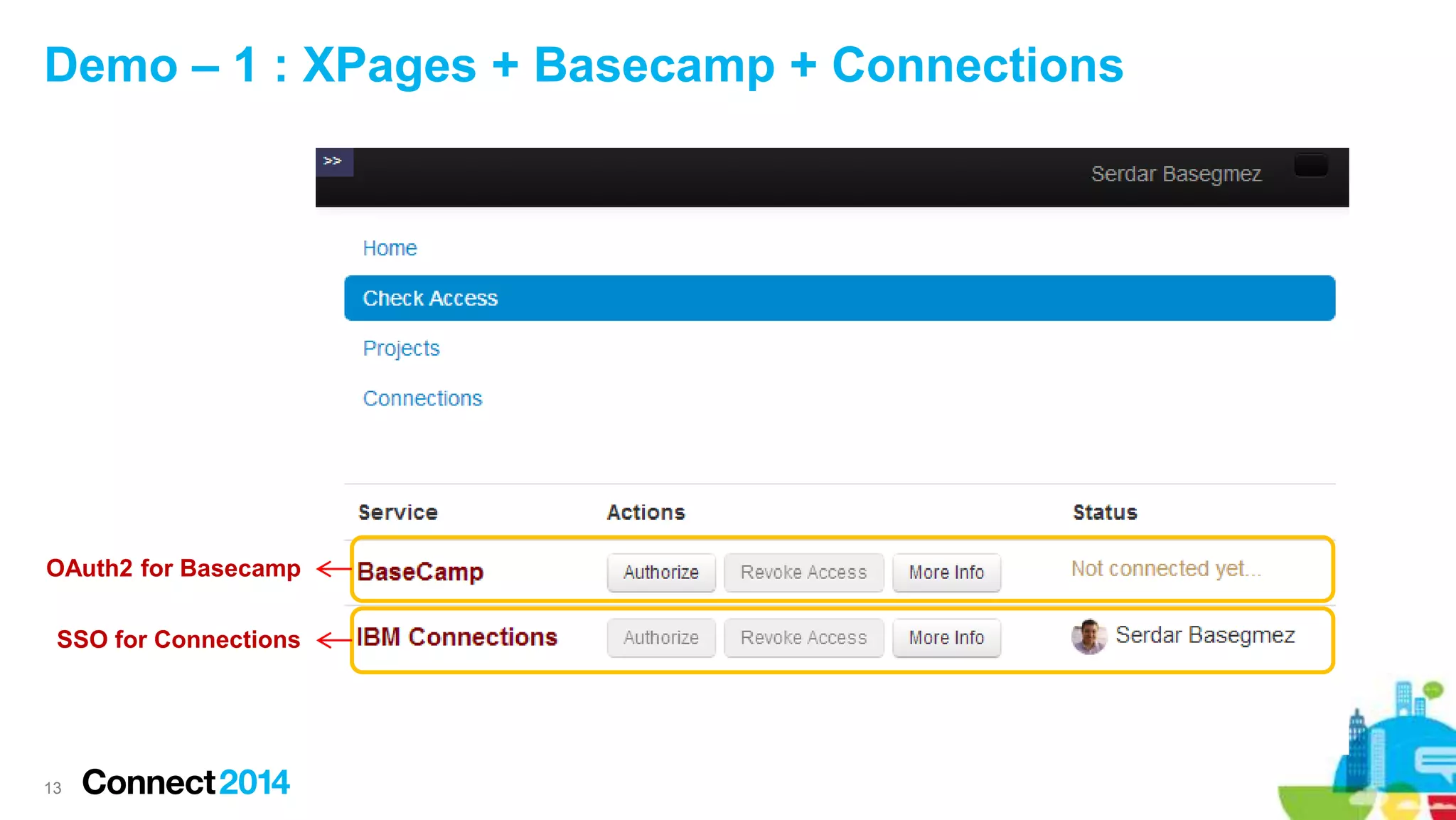The height and width of the screenshot is (820, 1456).
Task: Authorize the IBM Connections service
Action: [x=661, y=638]
